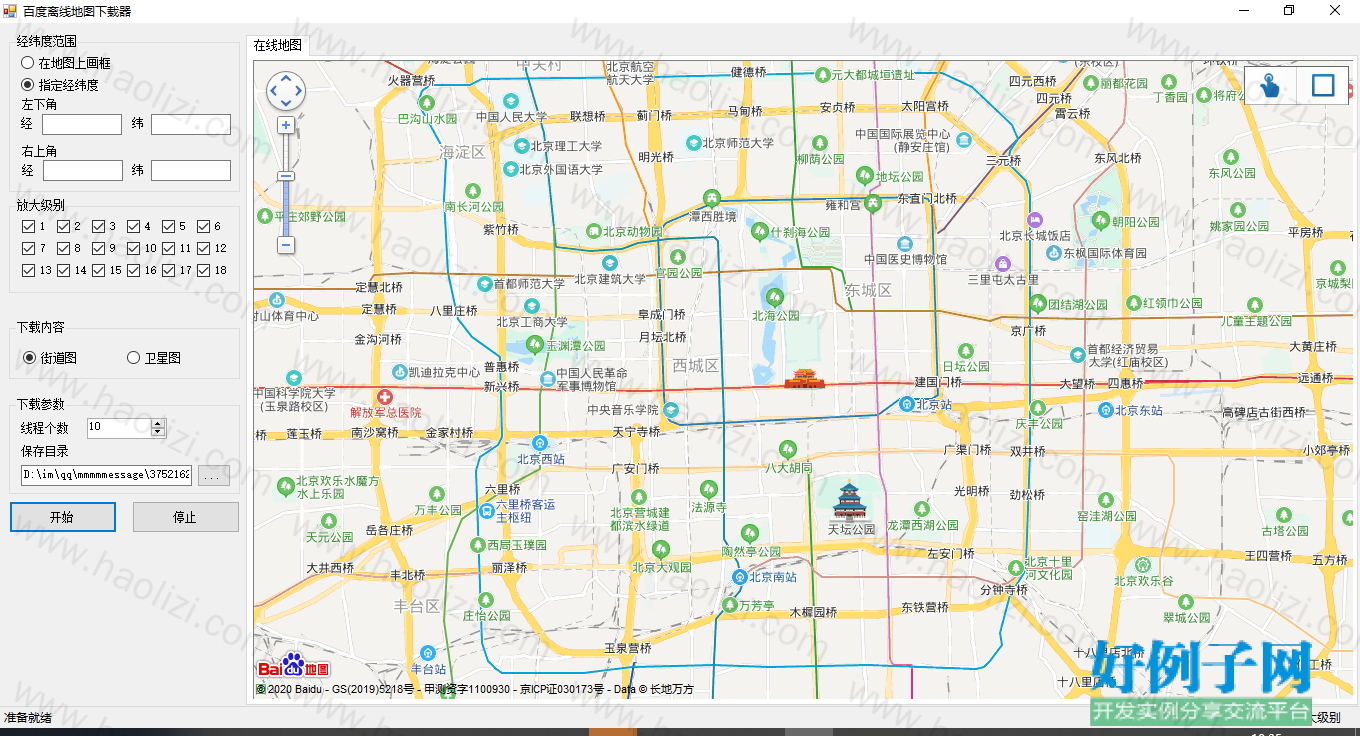Focus the 右上角 纬 latitude field
Viewport: 1360px width, 736px height.
click(191, 171)
